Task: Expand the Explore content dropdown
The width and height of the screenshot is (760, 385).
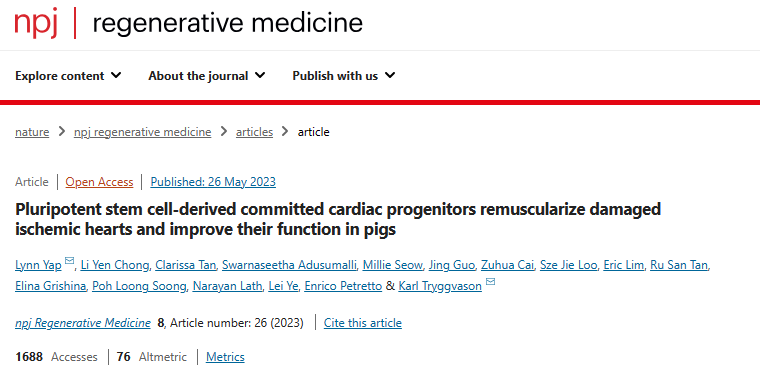Action: [x=68, y=76]
